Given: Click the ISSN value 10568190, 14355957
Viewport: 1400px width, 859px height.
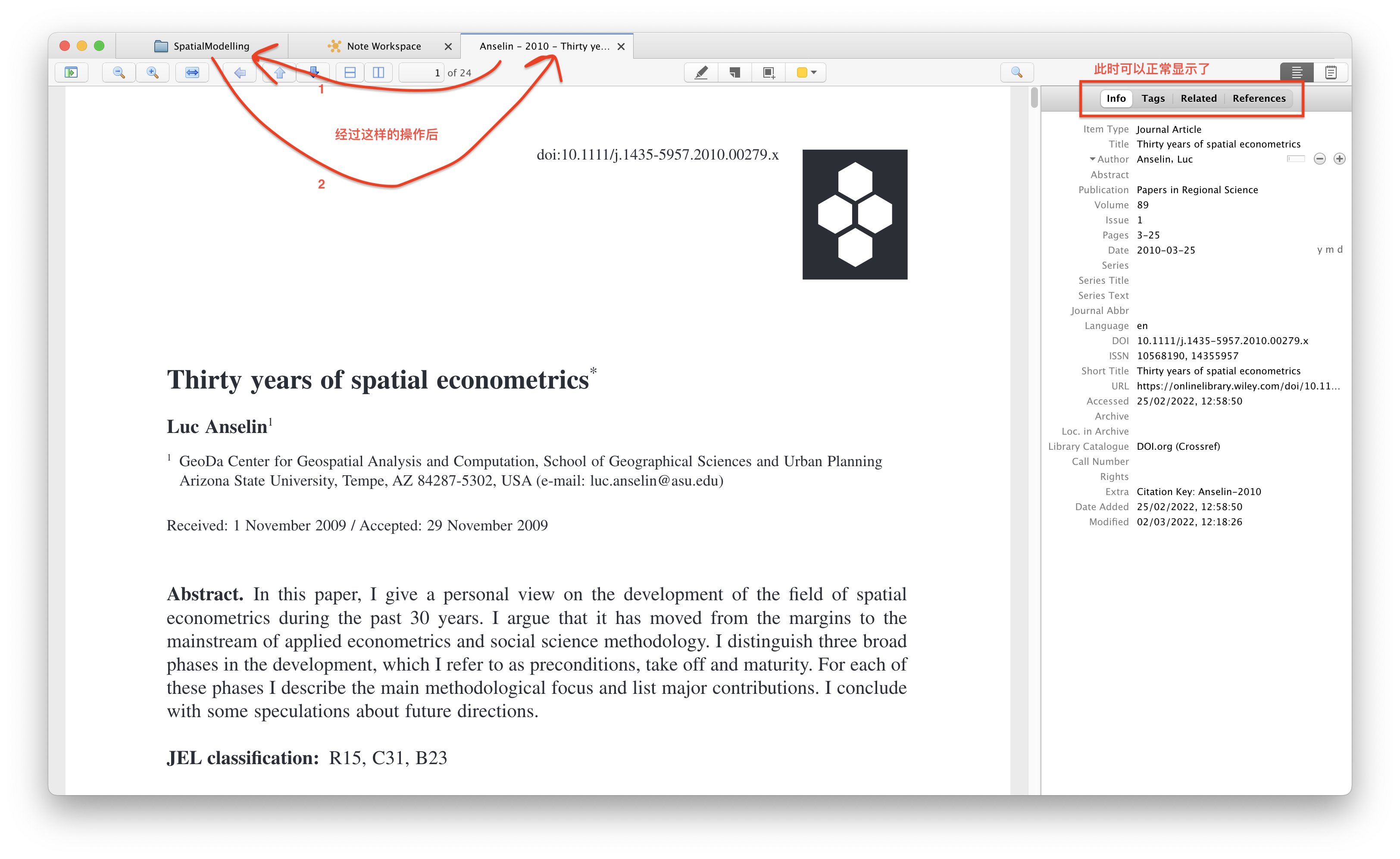Looking at the screenshot, I should [1187, 356].
